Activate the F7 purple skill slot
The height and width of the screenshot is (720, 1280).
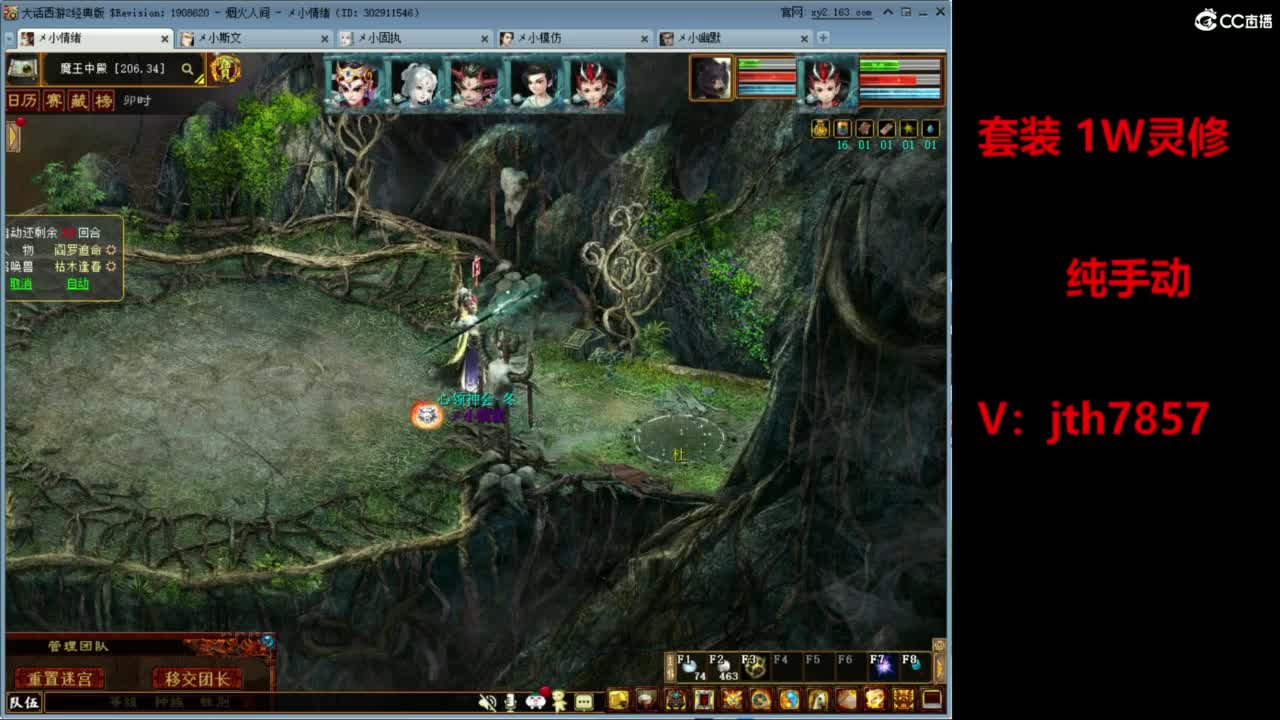click(882, 667)
